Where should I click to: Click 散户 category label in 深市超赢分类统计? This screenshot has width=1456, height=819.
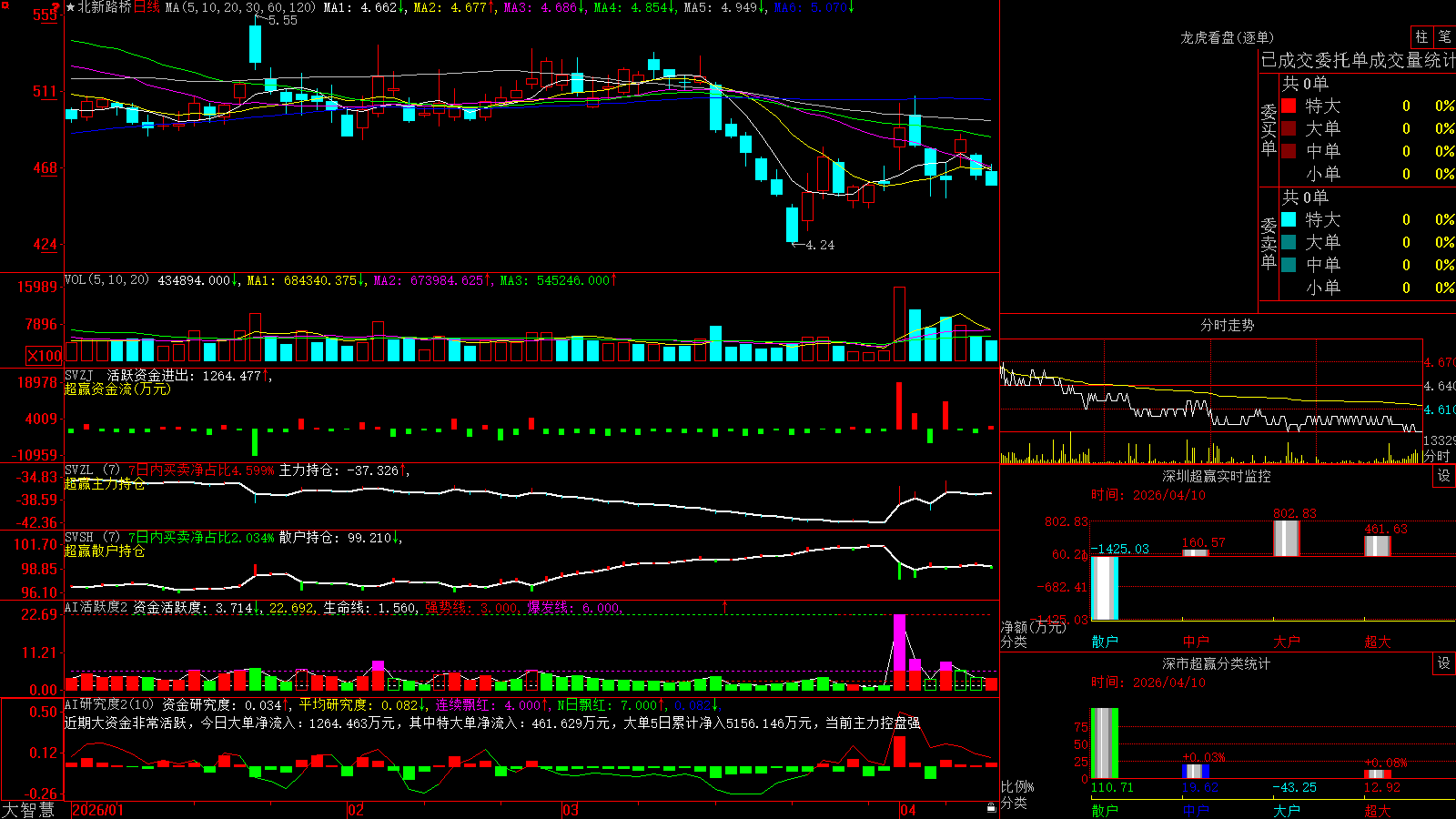coord(1105,810)
